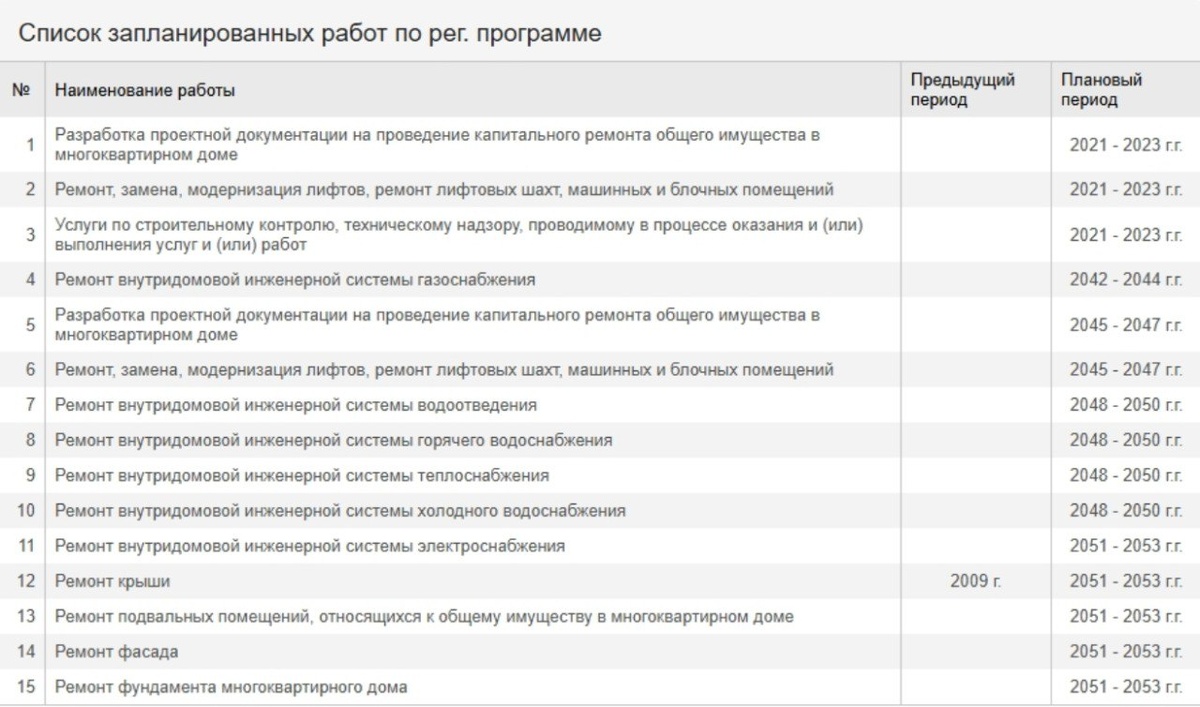The height and width of the screenshot is (707, 1200).
Task: Click planned period '2021 - 2023 г.г.' in row 3
Action: [1126, 235]
